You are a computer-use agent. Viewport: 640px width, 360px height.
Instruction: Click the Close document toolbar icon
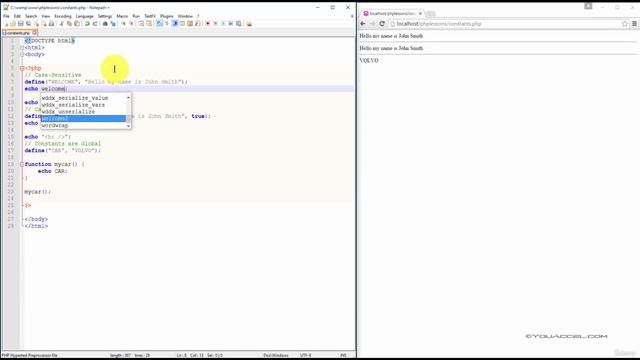tap(36, 24)
